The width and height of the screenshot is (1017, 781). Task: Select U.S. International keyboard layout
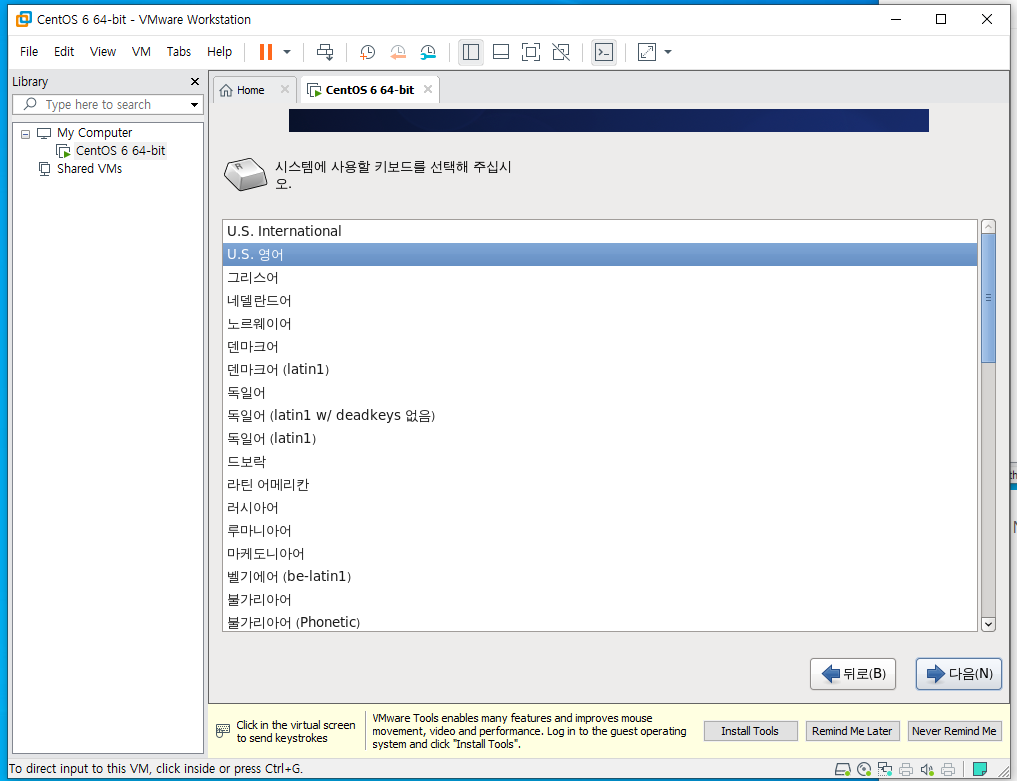pos(599,231)
